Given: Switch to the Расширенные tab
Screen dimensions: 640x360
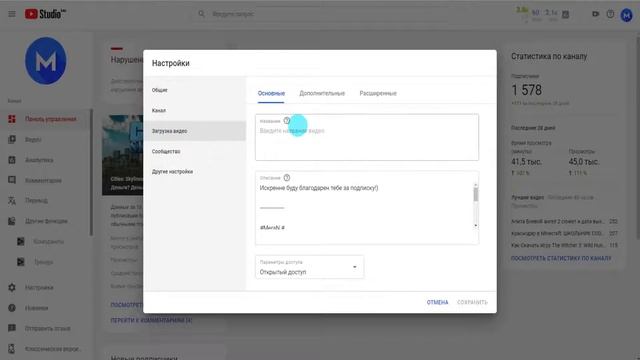Looking at the screenshot, I should [378, 93].
